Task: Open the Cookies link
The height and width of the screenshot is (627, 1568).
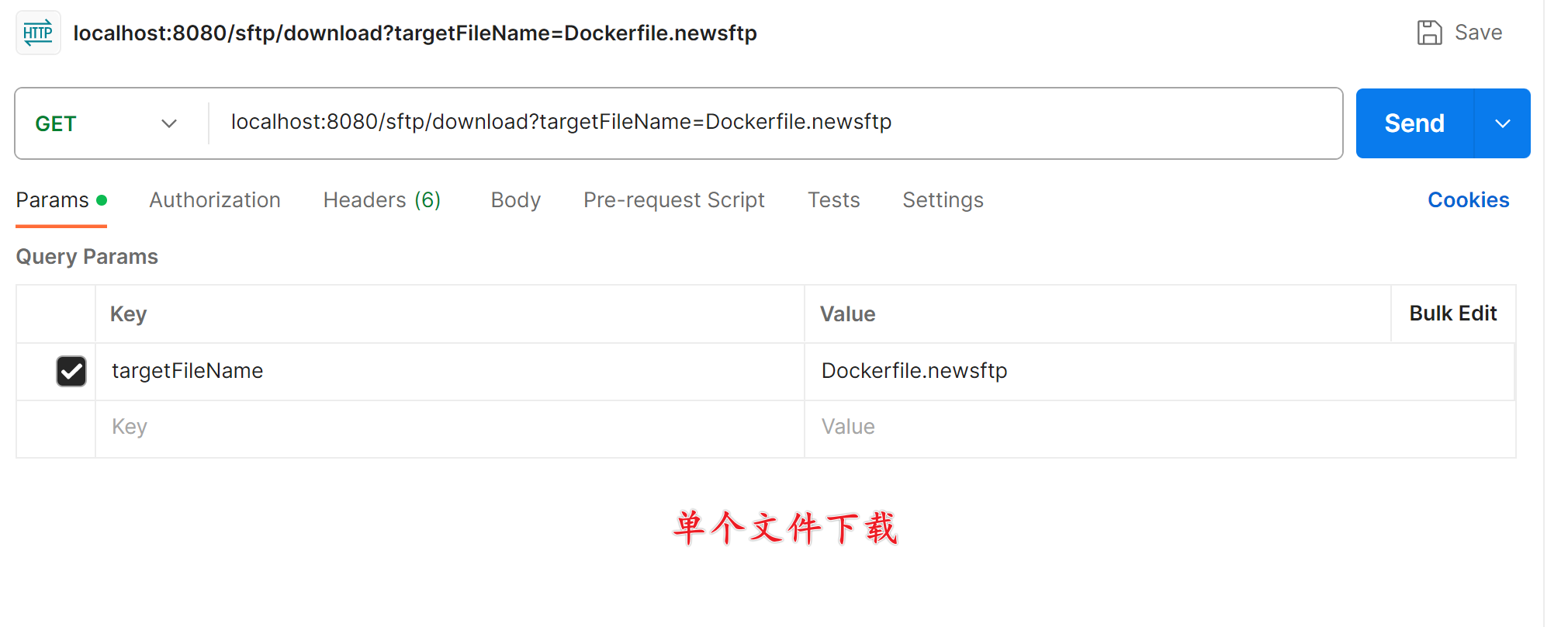Action: [1468, 200]
